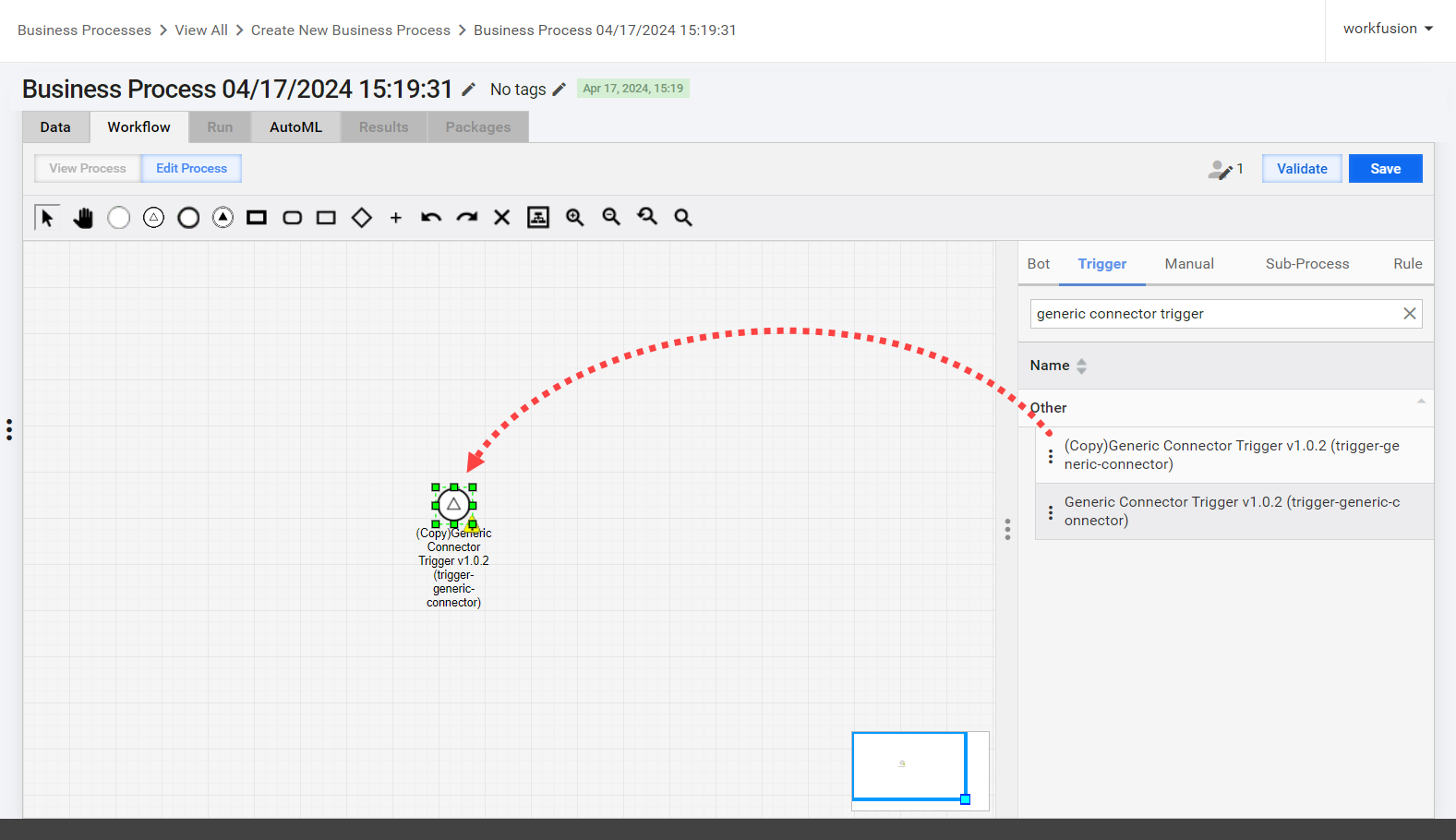Open the Run tab
The image size is (1456, 840).
pyautogui.click(x=220, y=127)
